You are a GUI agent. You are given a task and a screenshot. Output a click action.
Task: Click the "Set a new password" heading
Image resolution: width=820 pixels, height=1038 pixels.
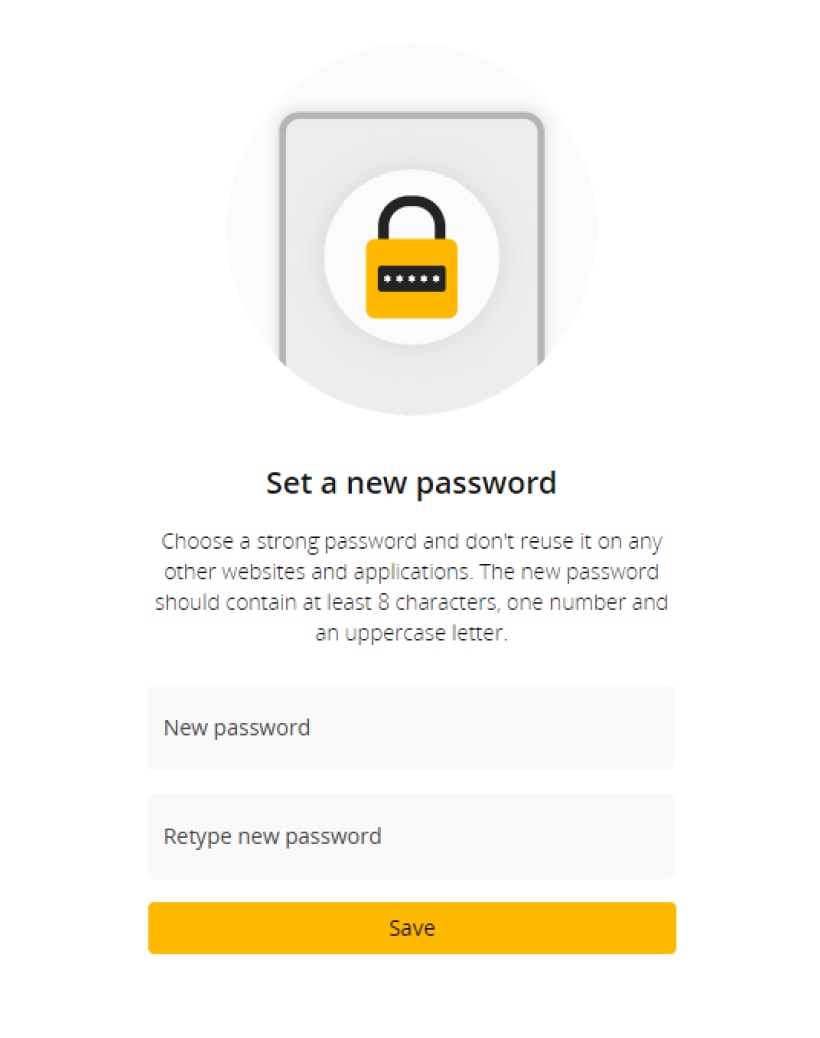click(411, 483)
